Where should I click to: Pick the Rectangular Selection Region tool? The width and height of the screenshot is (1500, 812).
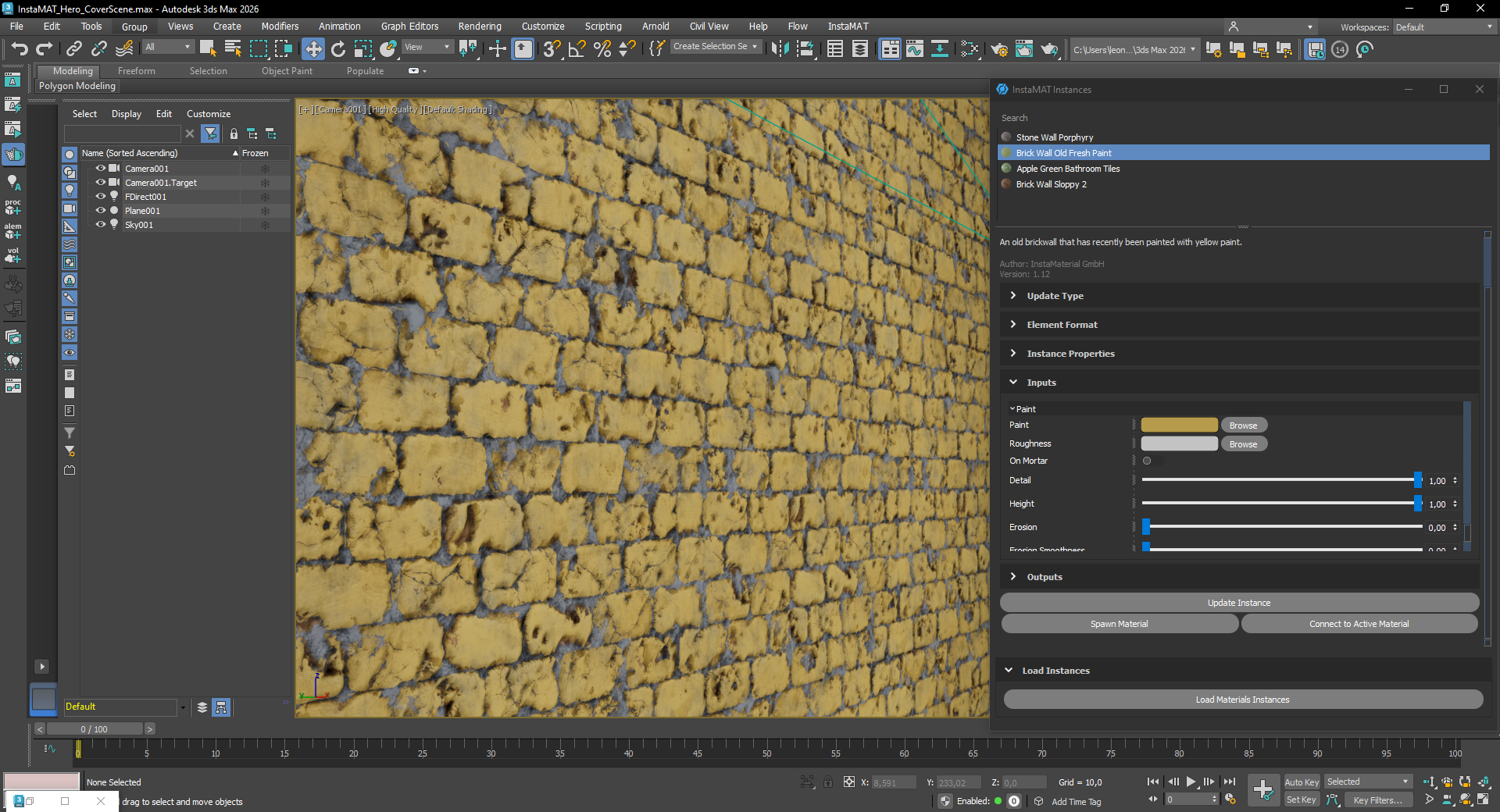click(258, 49)
